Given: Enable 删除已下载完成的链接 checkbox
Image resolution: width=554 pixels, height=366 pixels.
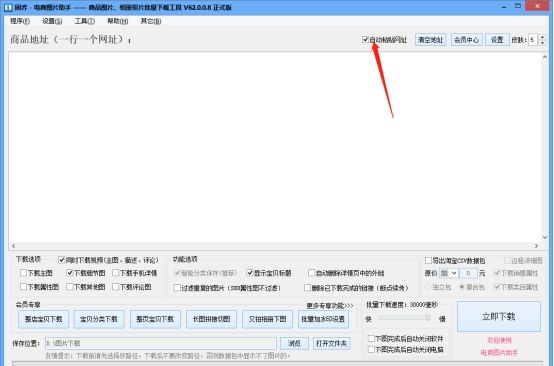Looking at the screenshot, I should pyautogui.click(x=307, y=288).
